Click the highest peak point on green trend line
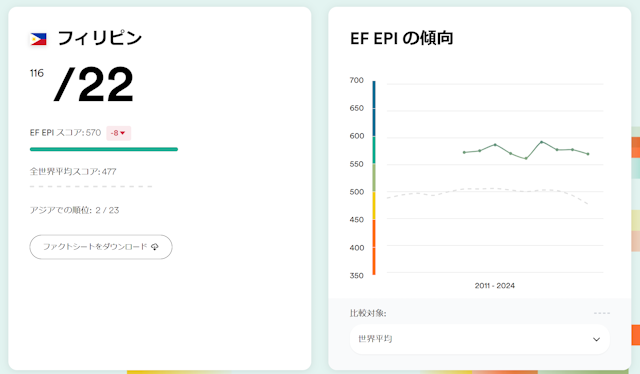Screen dimensions: 640x374 542,142
